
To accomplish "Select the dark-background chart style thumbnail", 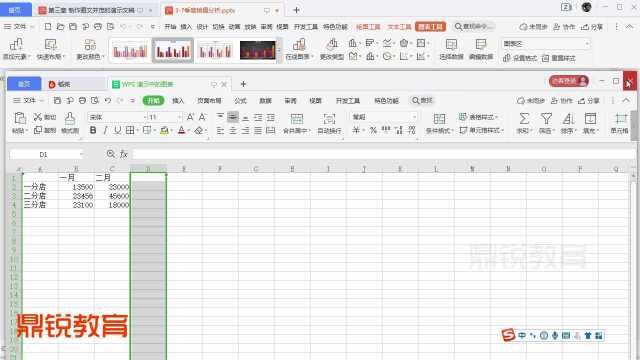I will click(x=258, y=51).
